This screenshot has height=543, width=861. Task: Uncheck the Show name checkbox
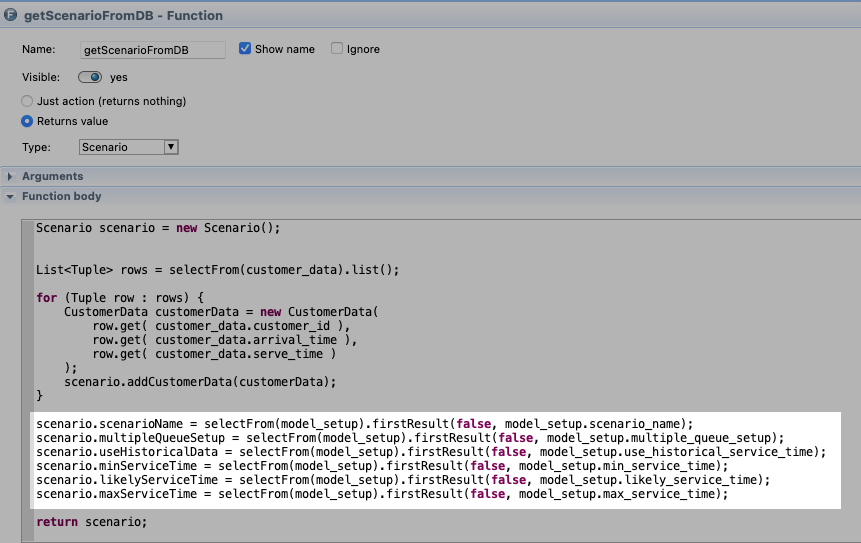click(245, 48)
